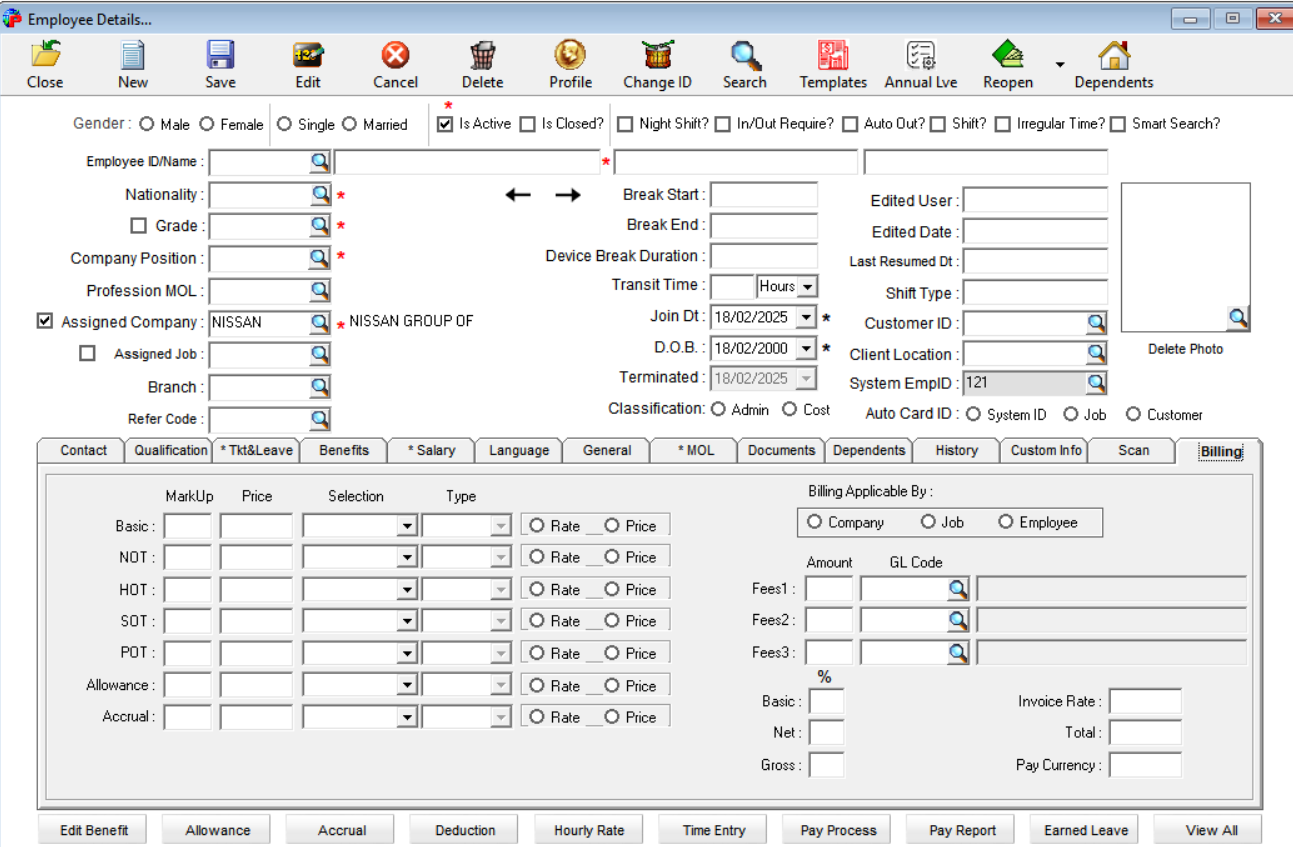This screenshot has width=1293, height=847.
Task: Expand the Accrual row Selection dropdown
Action: tap(407, 718)
